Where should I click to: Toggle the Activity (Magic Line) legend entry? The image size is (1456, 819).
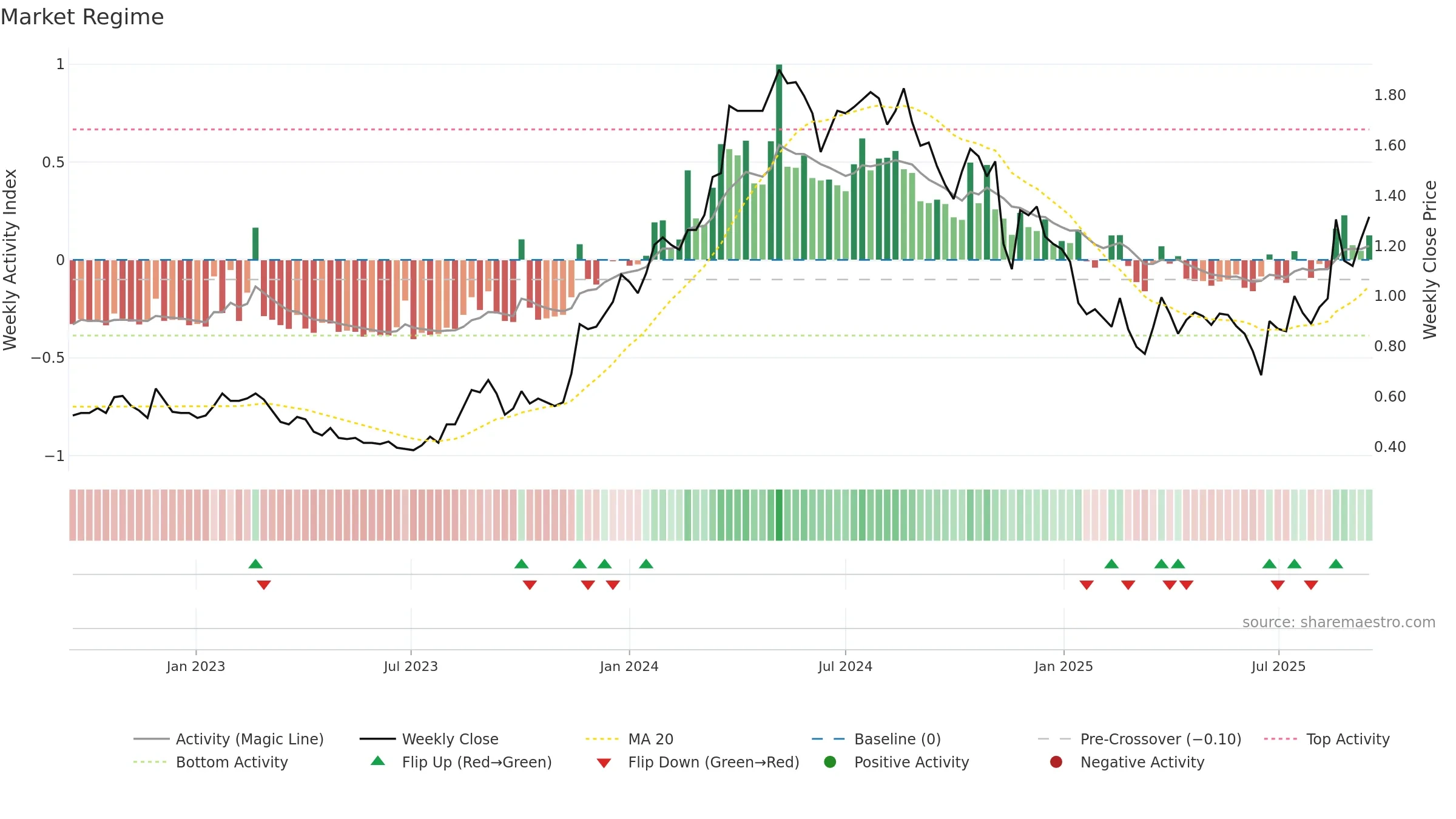coord(229,739)
